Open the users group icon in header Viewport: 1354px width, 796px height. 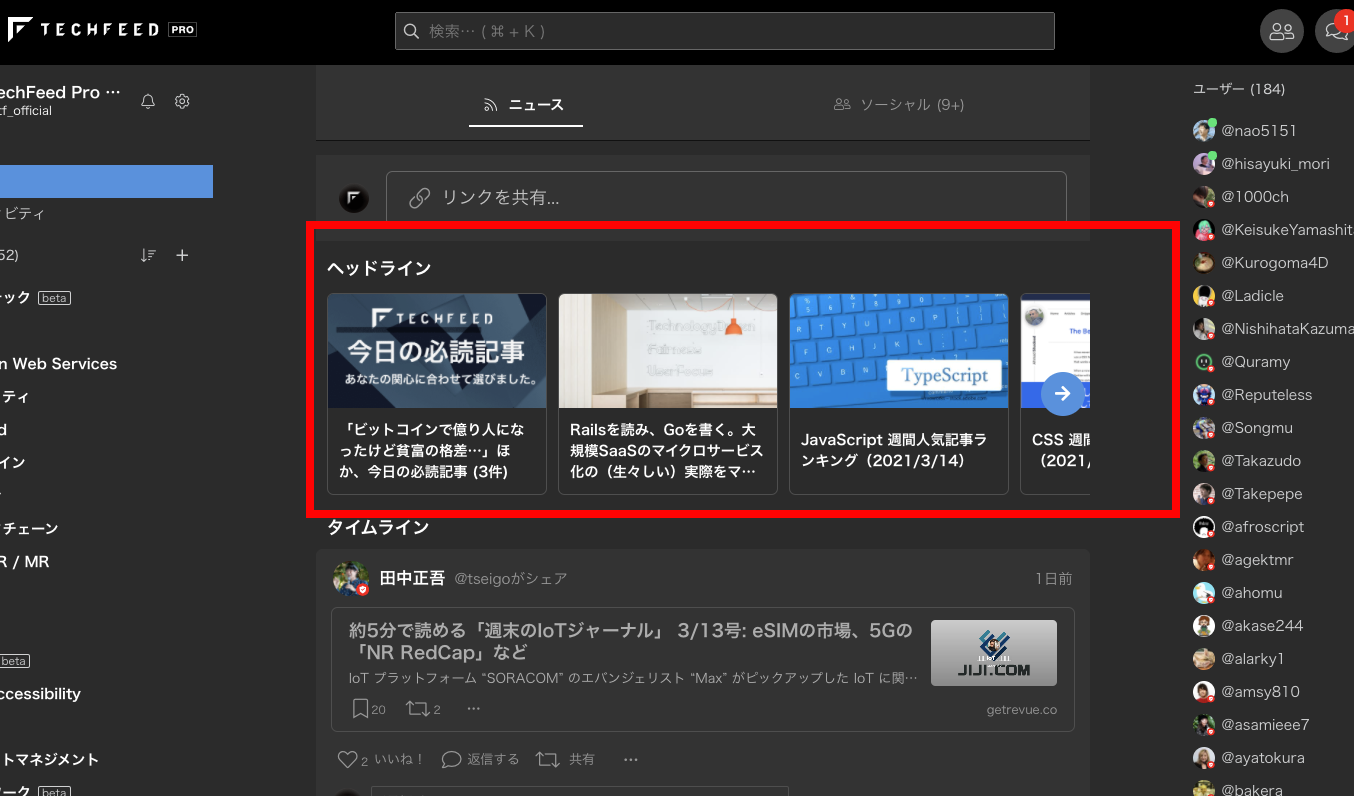(x=1282, y=31)
